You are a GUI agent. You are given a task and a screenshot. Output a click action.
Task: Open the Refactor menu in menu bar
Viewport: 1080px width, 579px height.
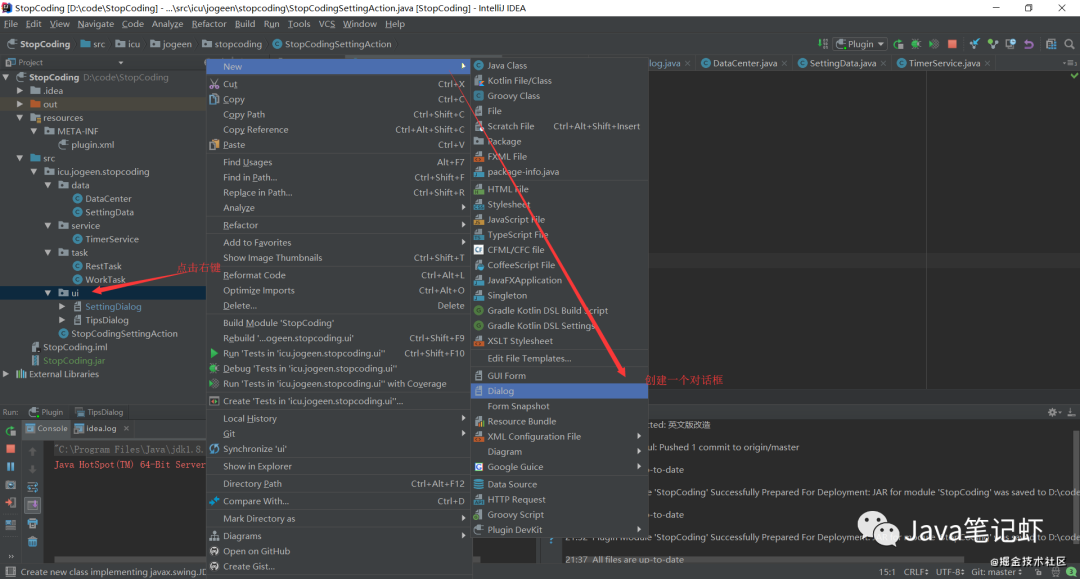pyautogui.click(x=209, y=24)
